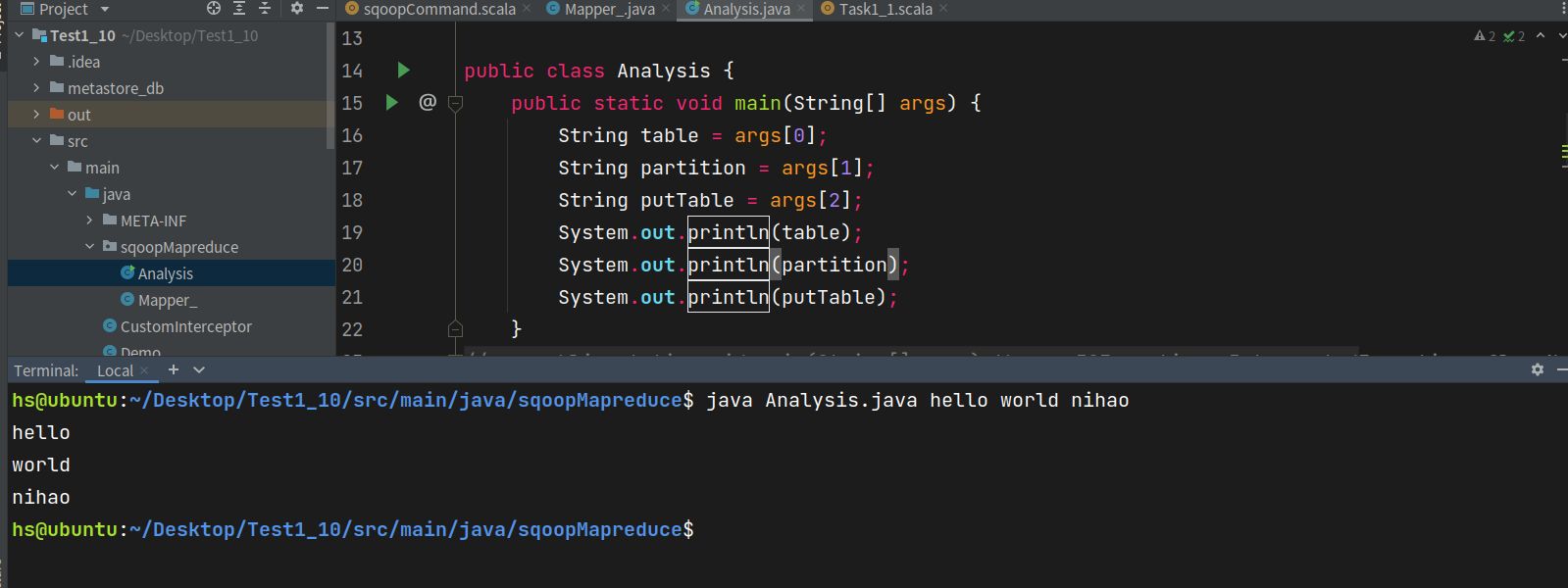Expand the out folder
Screen dimensions: 1568x588
pos(37,114)
